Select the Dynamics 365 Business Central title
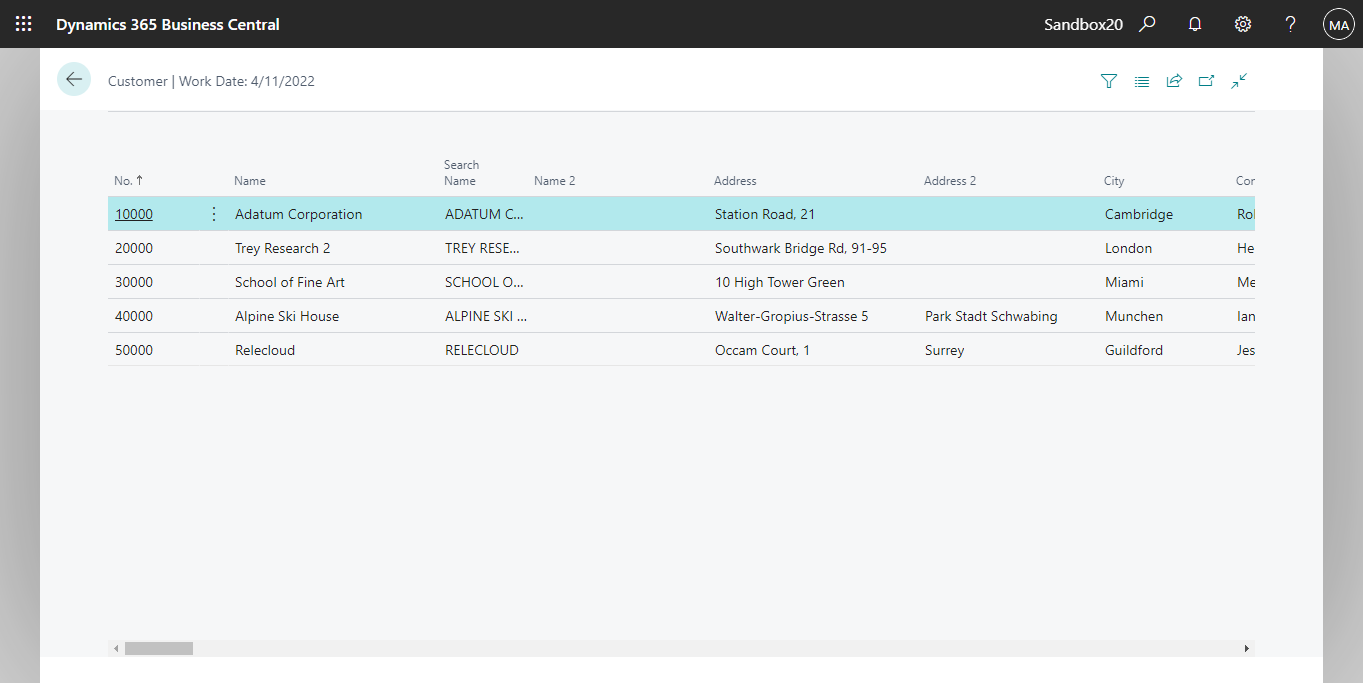The height and width of the screenshot is (683, 1363). (167, 23)
